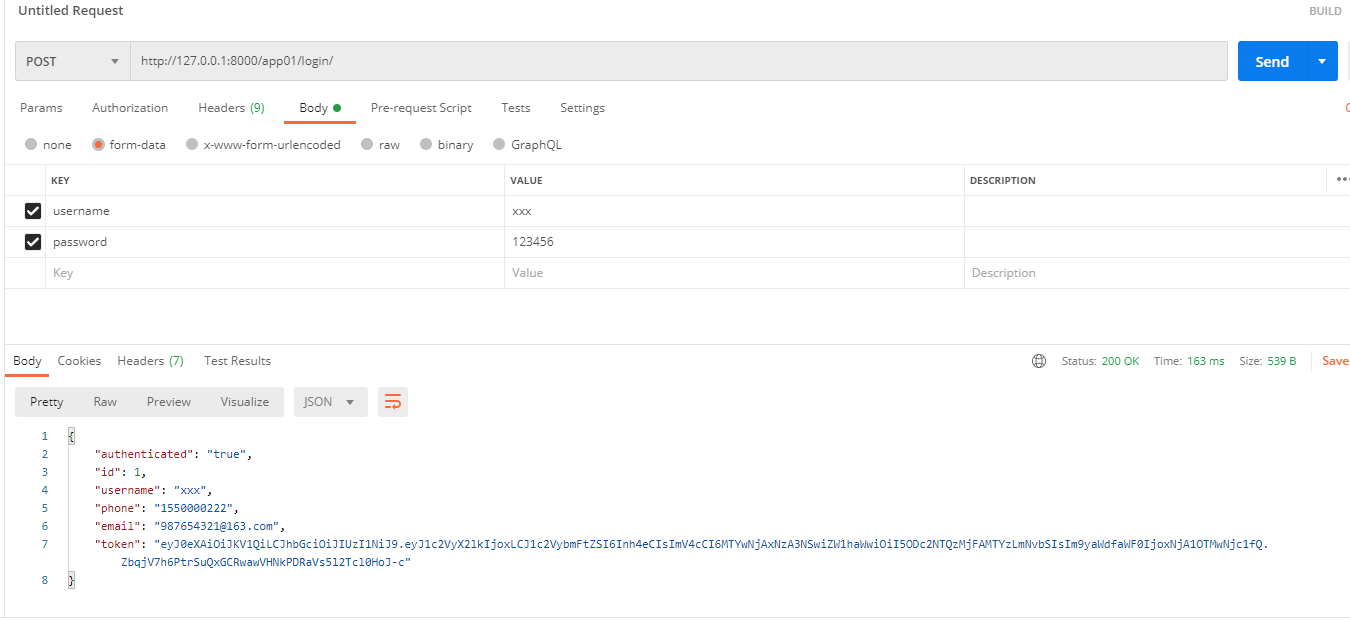This screenshot has height=620, width=1350.
Task: Click the globe network icon near Status
Action: (x=1039, y=361)
